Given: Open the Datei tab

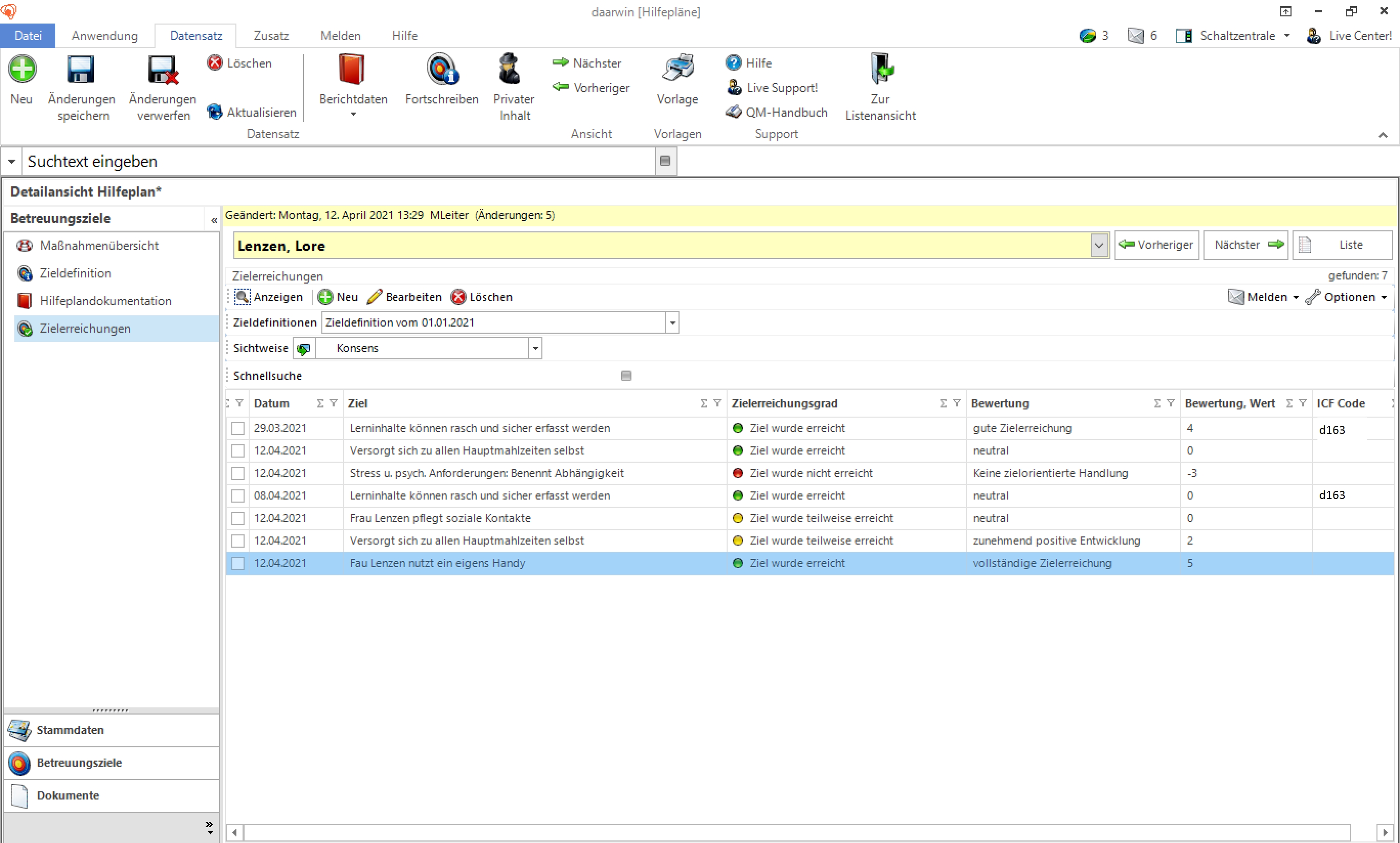Looking at the screenshot, I should point(28,35).
